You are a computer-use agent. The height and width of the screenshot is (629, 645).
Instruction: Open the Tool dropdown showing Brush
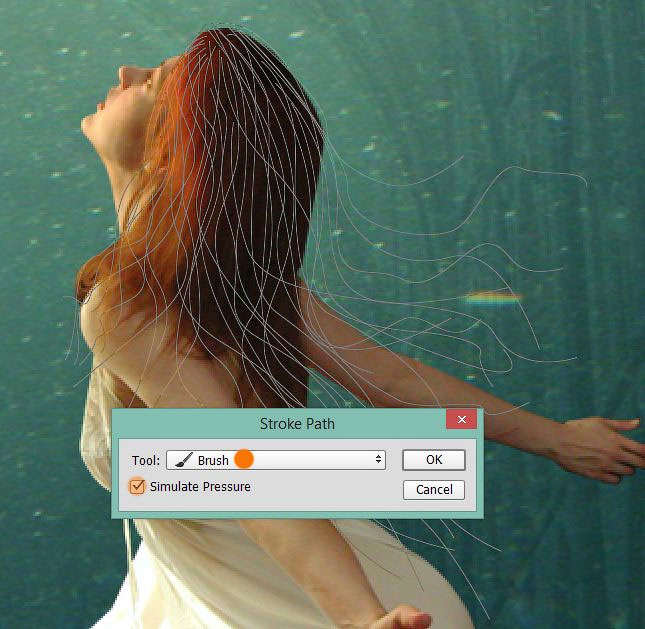(x=276, y=460)
